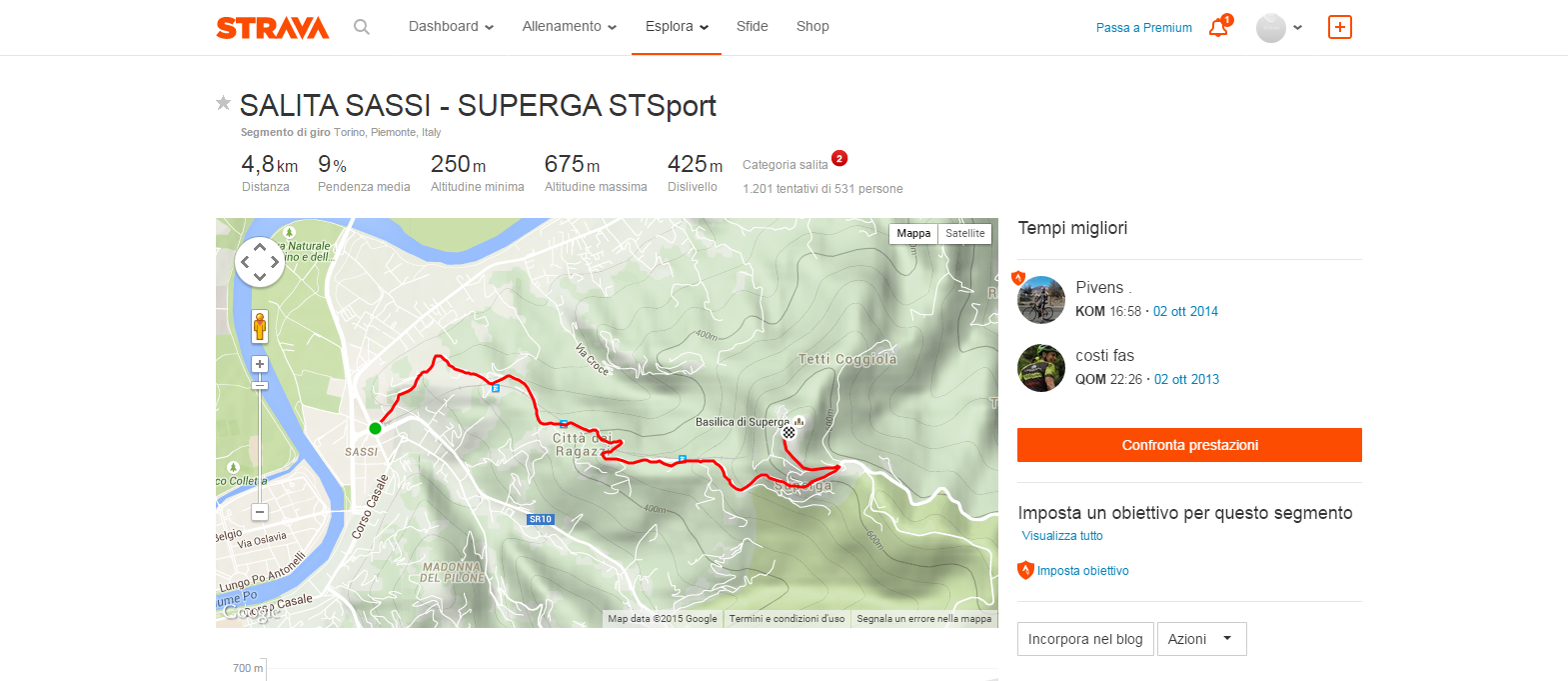Click the Confronta prestazioni button

click(1189, 445)
